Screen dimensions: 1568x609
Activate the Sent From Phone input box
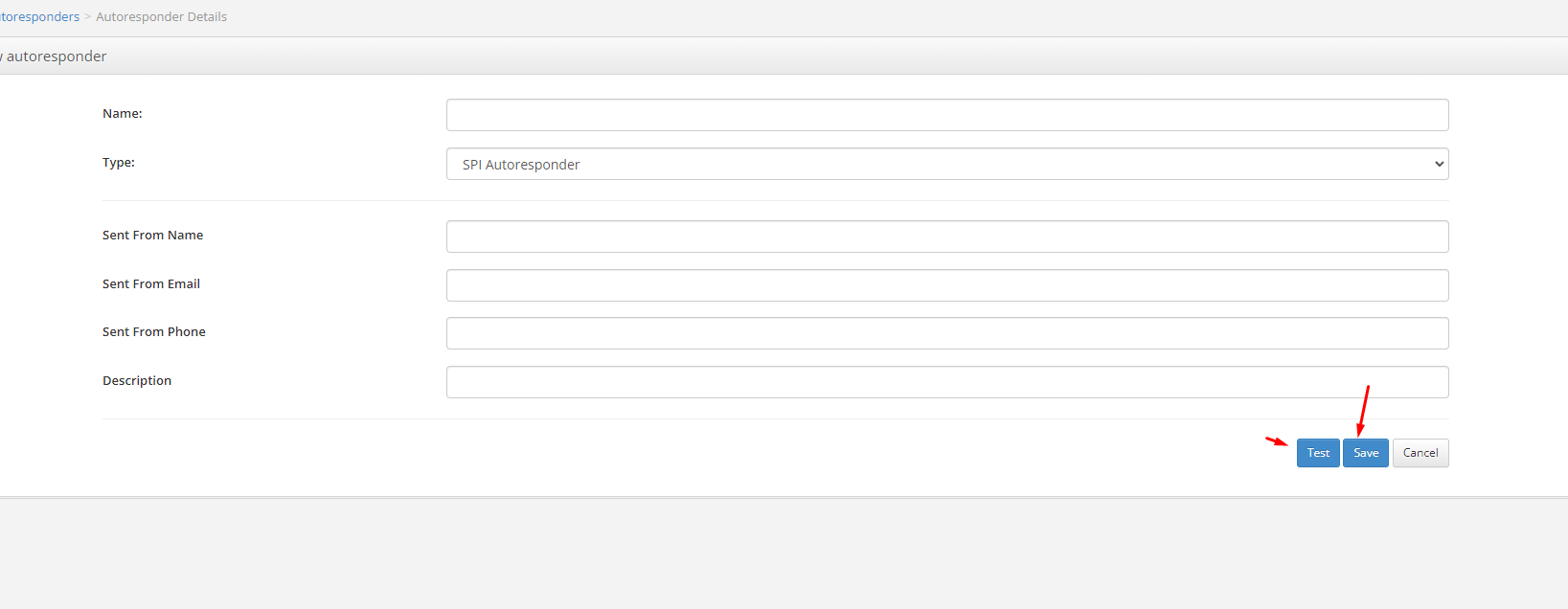coord(947,333)
